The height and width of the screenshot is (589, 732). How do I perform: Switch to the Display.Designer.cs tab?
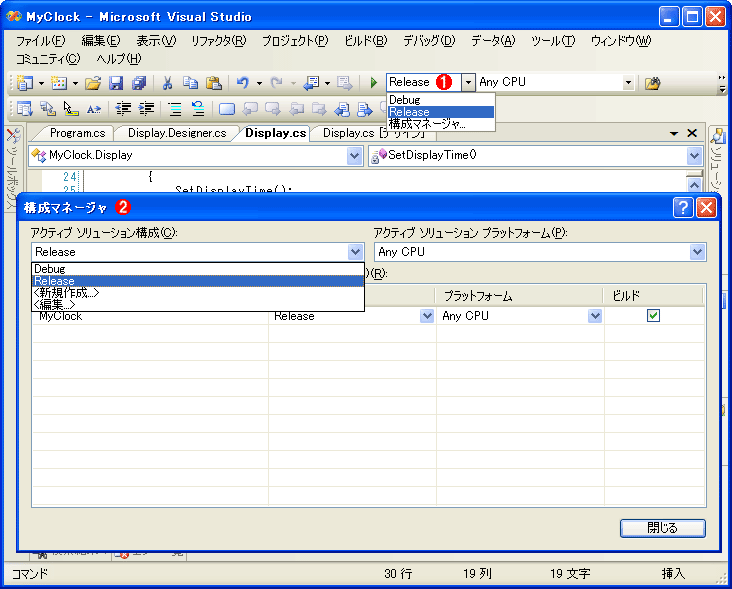coord(177,133)
